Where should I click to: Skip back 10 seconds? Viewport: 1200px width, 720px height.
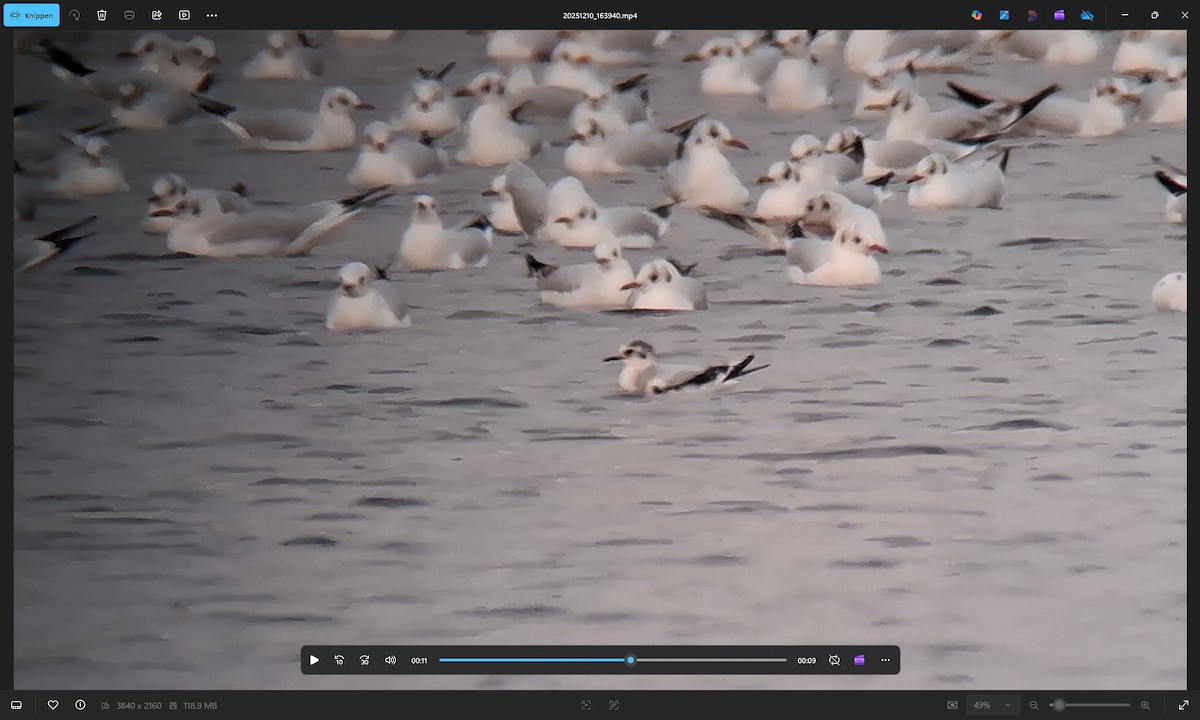coord(339,660)
